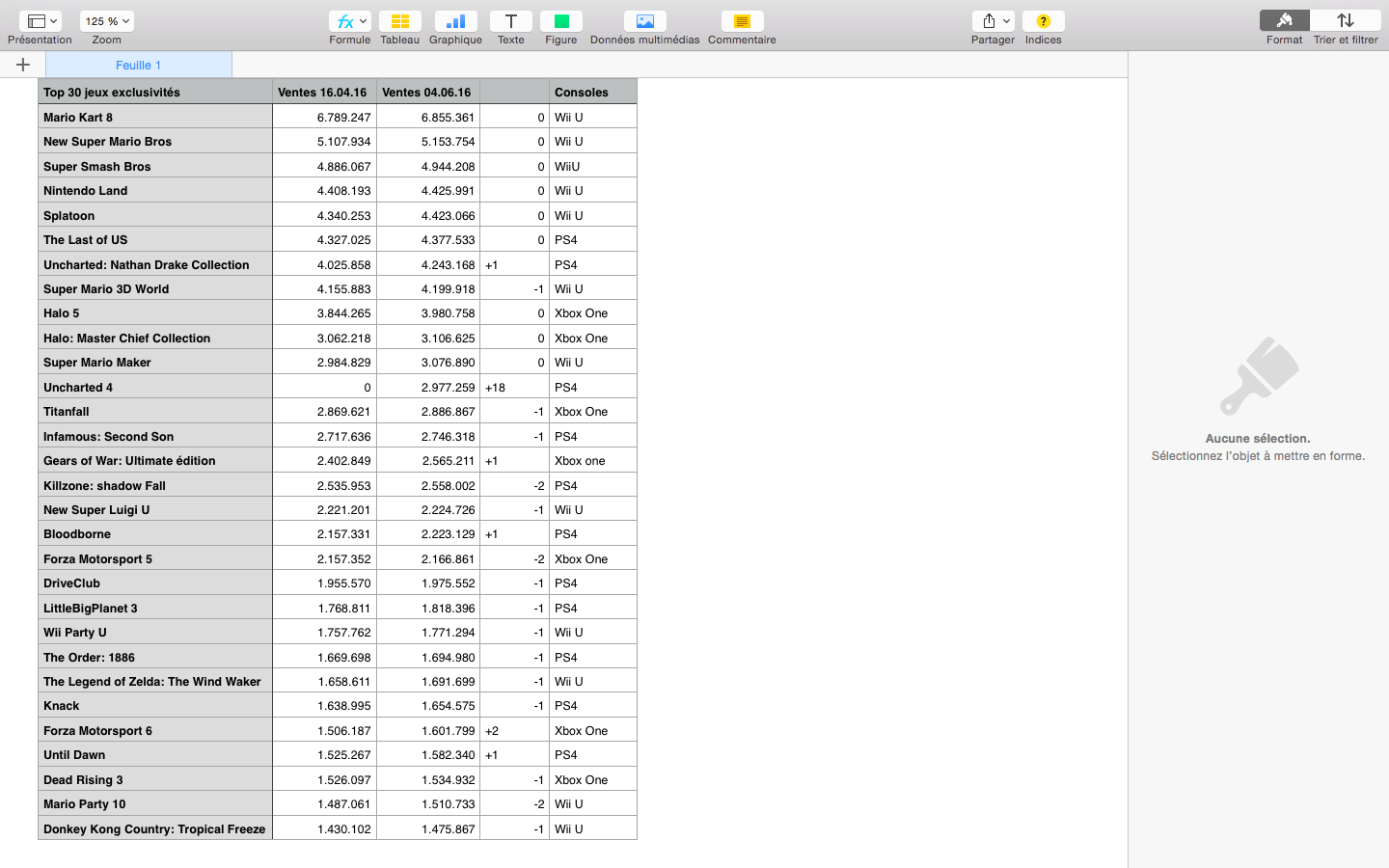Select the +2 rank change cell

514,730
